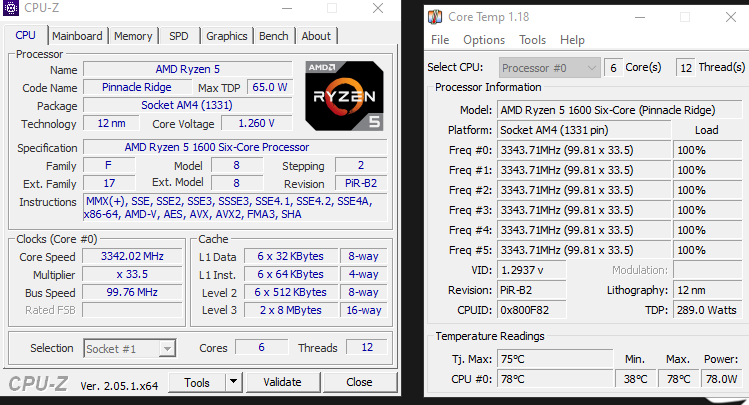Click the Bus Speed value 99.76 MHz
The width and height of the screenshot is (749, 405).
[x=132, y=292]
